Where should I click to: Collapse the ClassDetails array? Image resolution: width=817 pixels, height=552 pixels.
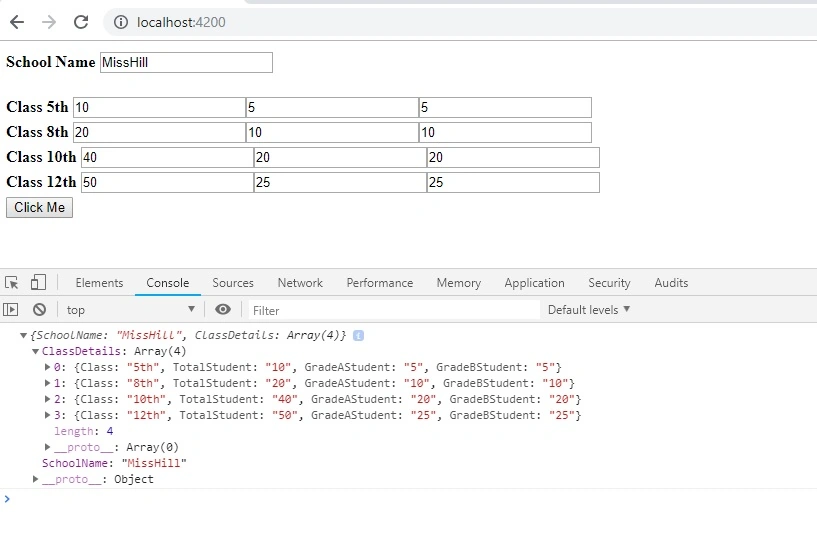pos(35,351)
